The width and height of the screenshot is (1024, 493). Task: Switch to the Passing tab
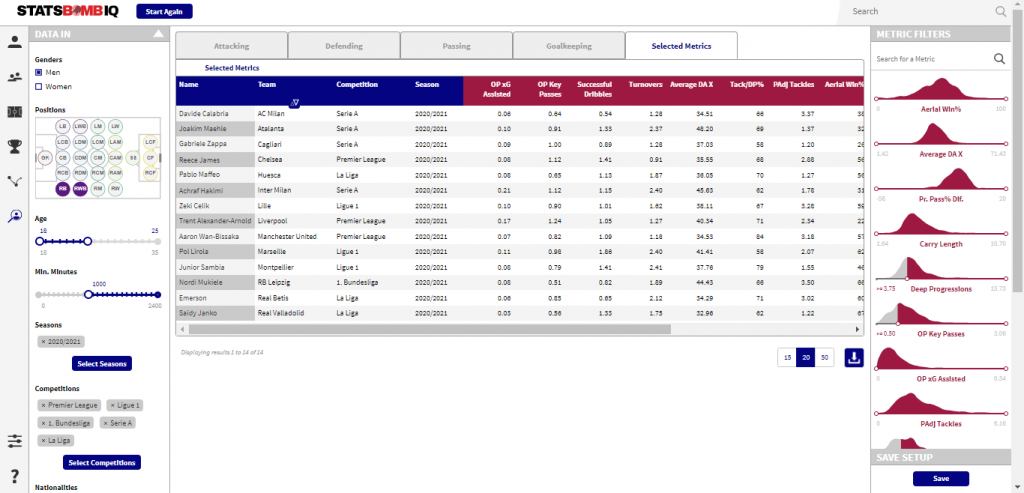456,46
